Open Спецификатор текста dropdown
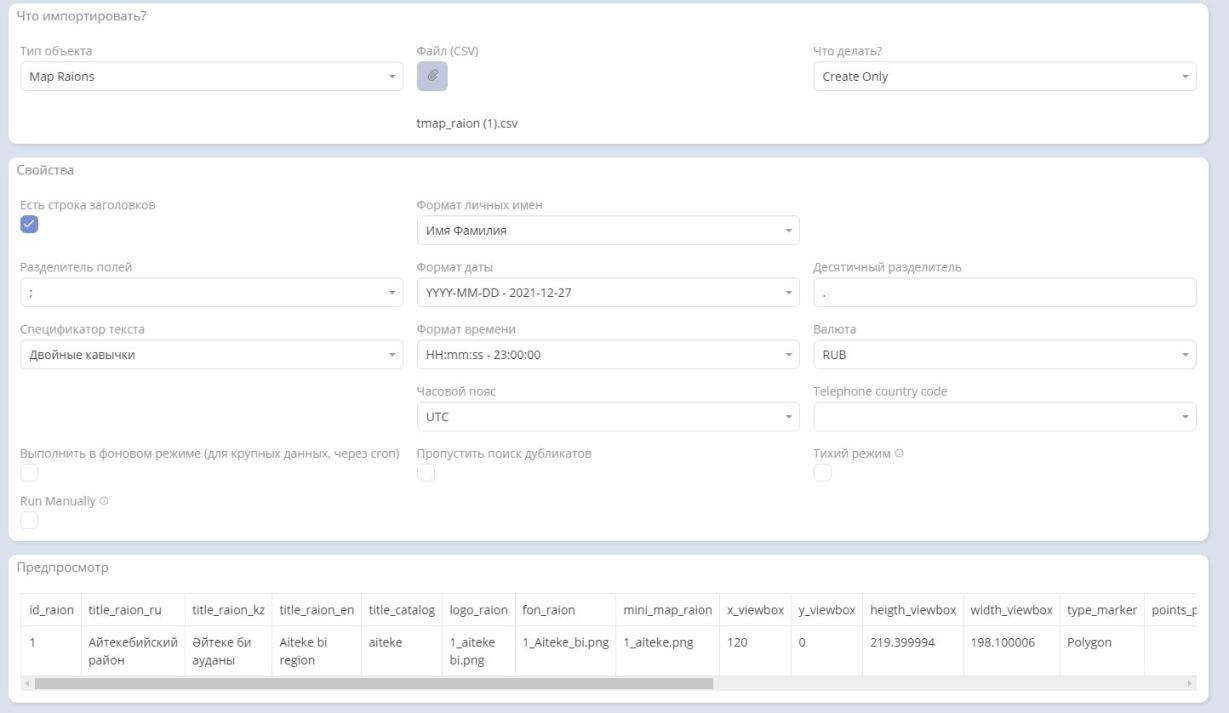This screenshot has width=1229, height=713. [x=211, y=354]
